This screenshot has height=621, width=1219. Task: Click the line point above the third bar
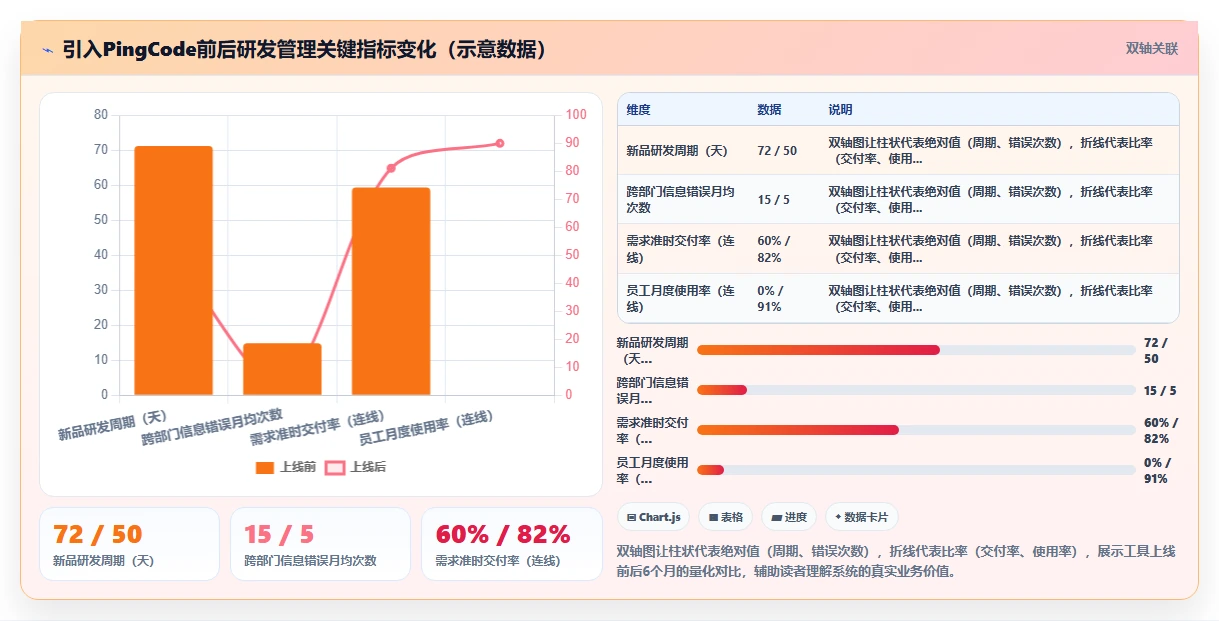point(391,168)
